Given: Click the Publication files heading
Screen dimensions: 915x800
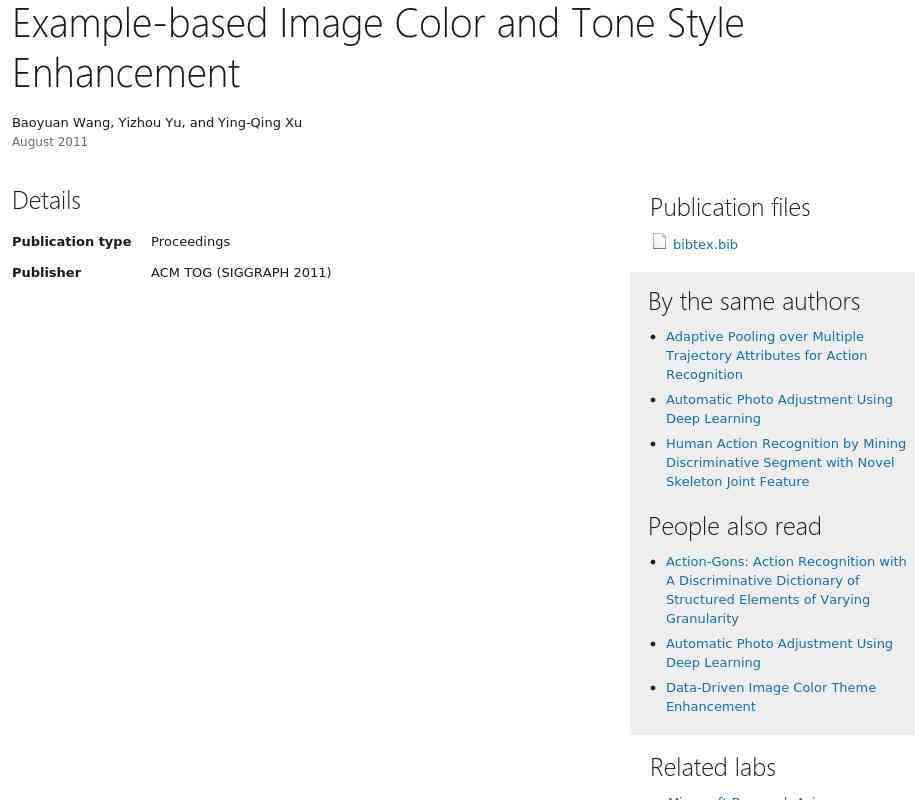Looking at the screenshot, I should coord(730,208).
